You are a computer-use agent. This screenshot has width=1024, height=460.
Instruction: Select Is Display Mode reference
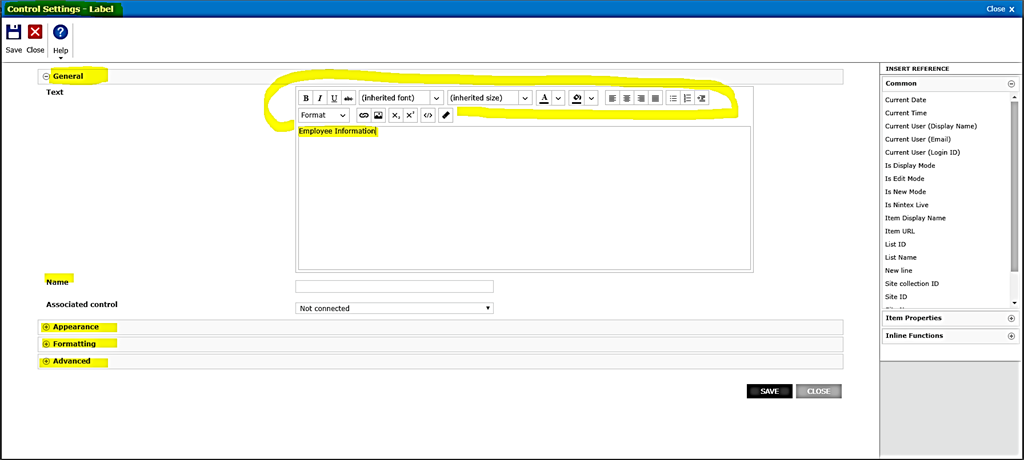pos(910,165)
